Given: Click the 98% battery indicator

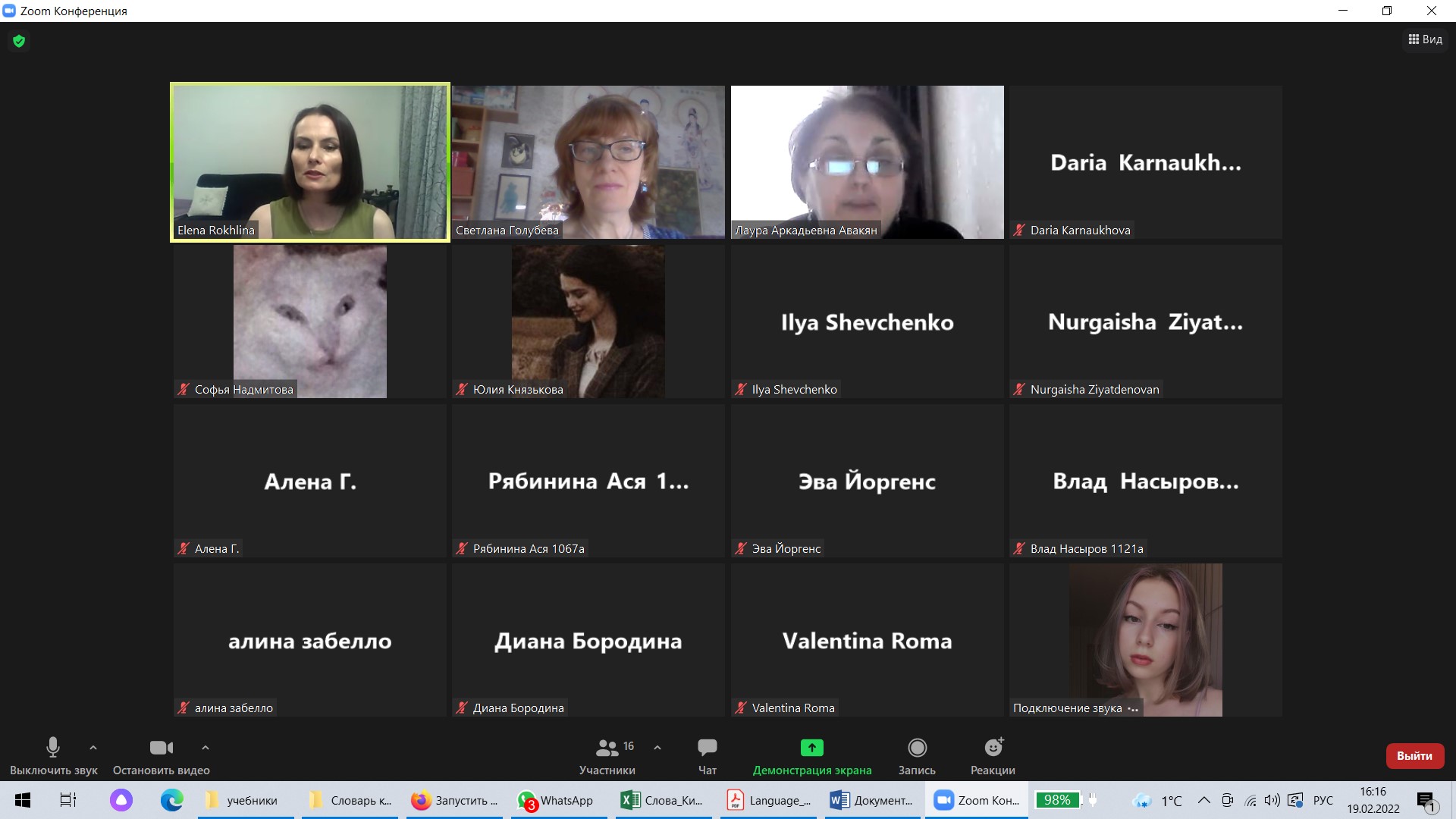Looking at the screenshot, I should pyautogui.click(x=1058, y=800).
